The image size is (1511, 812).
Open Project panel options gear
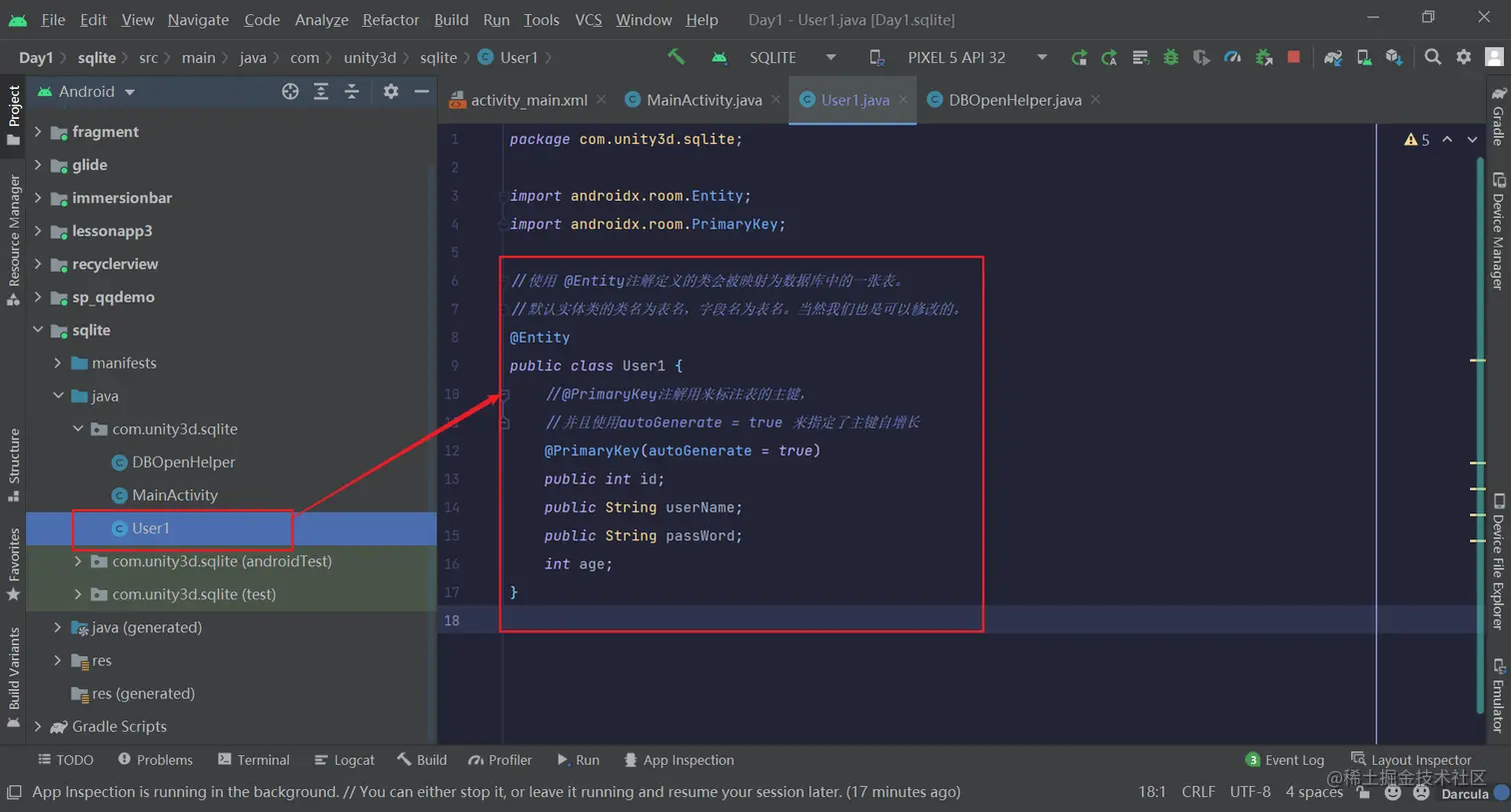pyautogui.click(x=391, y=91)
